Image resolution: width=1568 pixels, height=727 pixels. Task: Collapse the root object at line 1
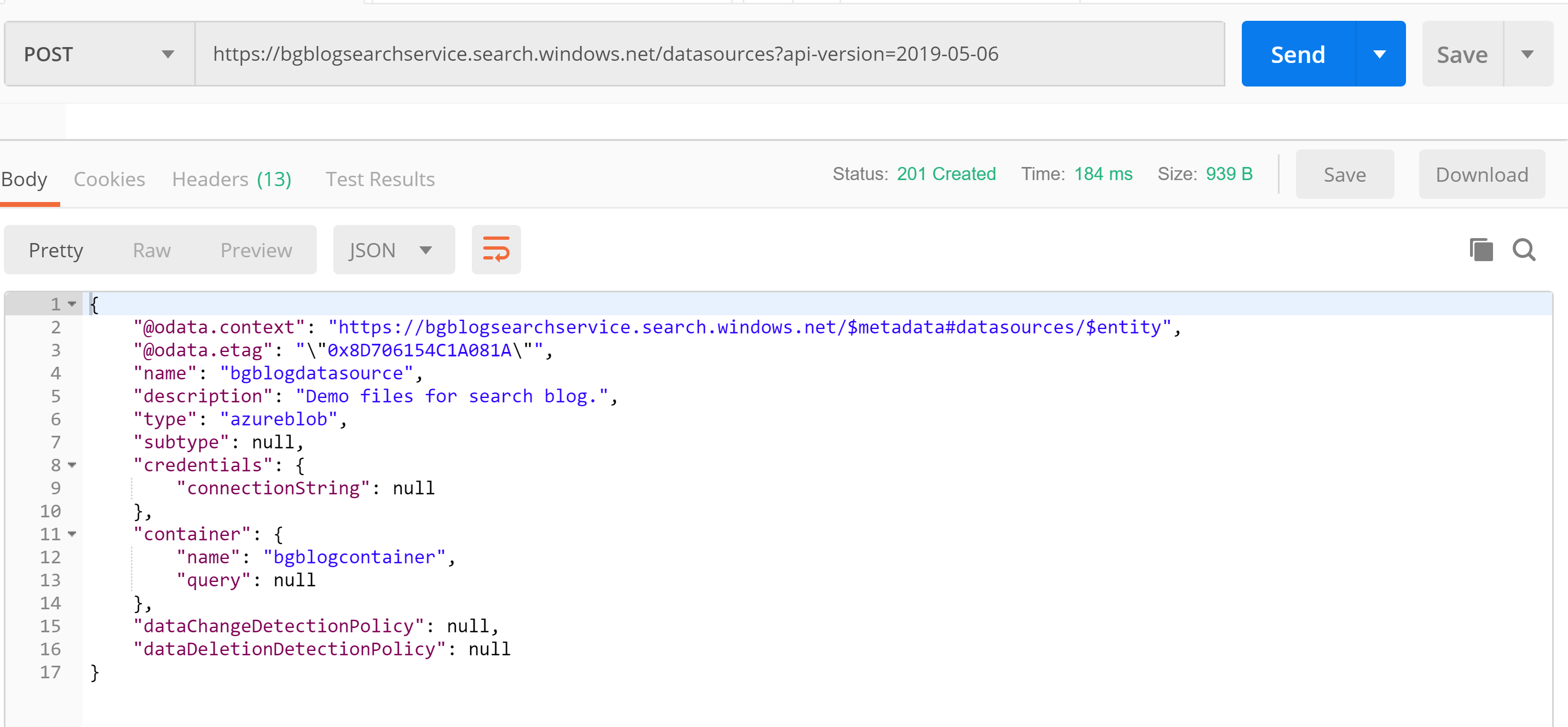click(72, 304)
